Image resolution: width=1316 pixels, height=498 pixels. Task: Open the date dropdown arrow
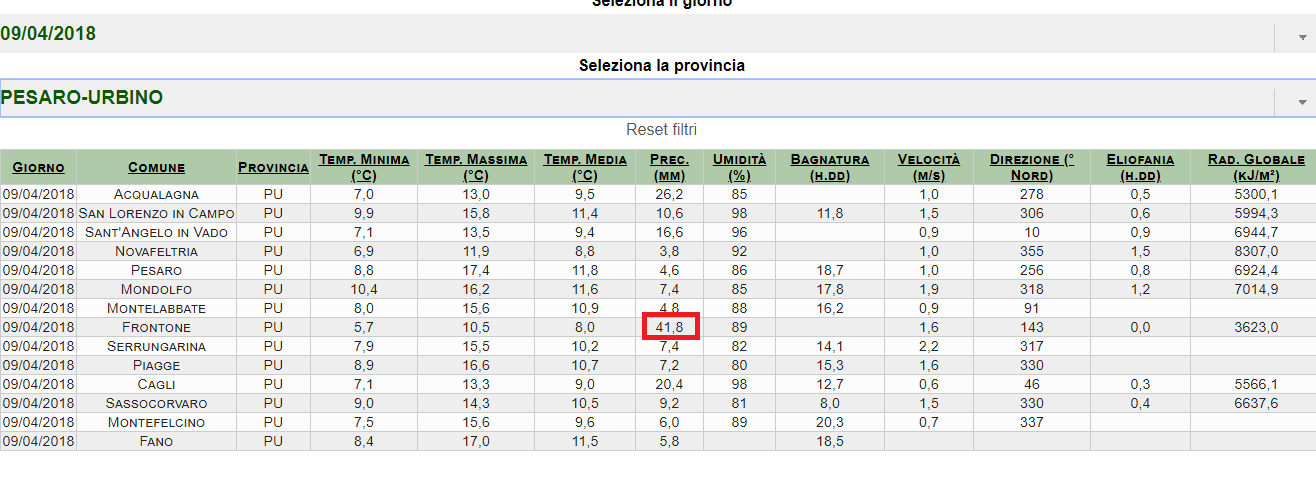(x=1302, y=38)
